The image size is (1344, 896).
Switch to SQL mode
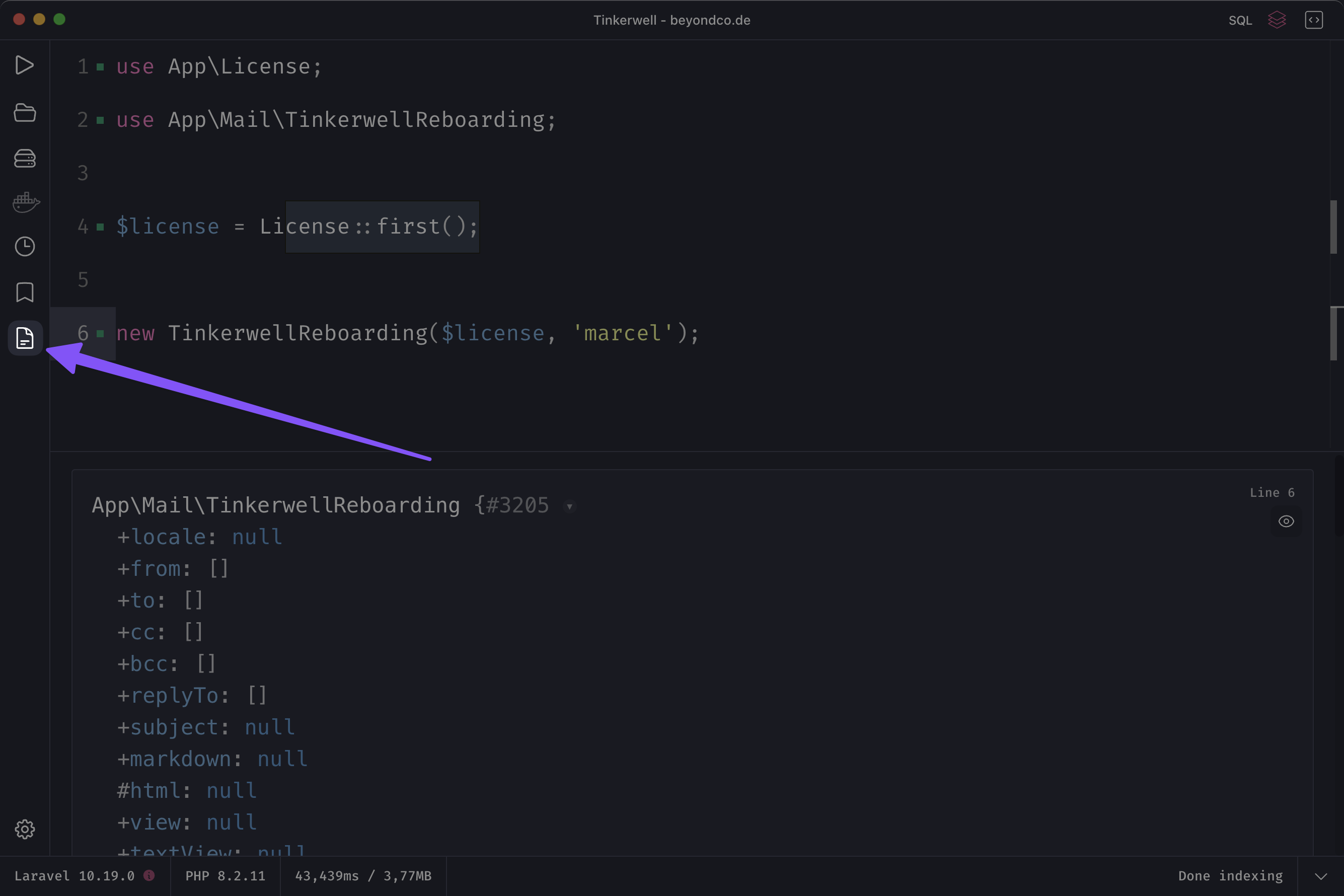[1240, 21]
